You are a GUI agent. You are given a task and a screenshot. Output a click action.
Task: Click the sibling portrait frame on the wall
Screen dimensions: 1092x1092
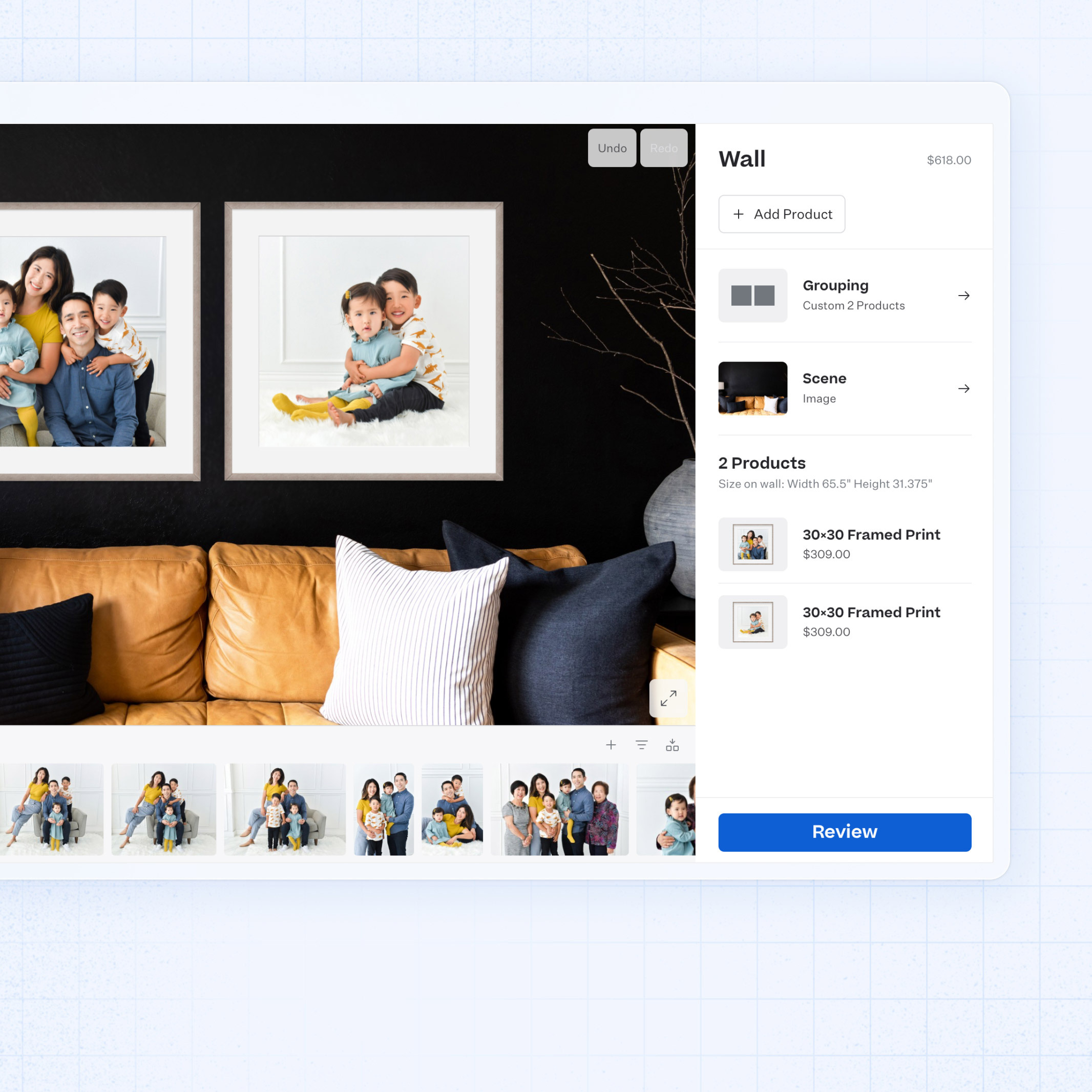click(365, 339)
